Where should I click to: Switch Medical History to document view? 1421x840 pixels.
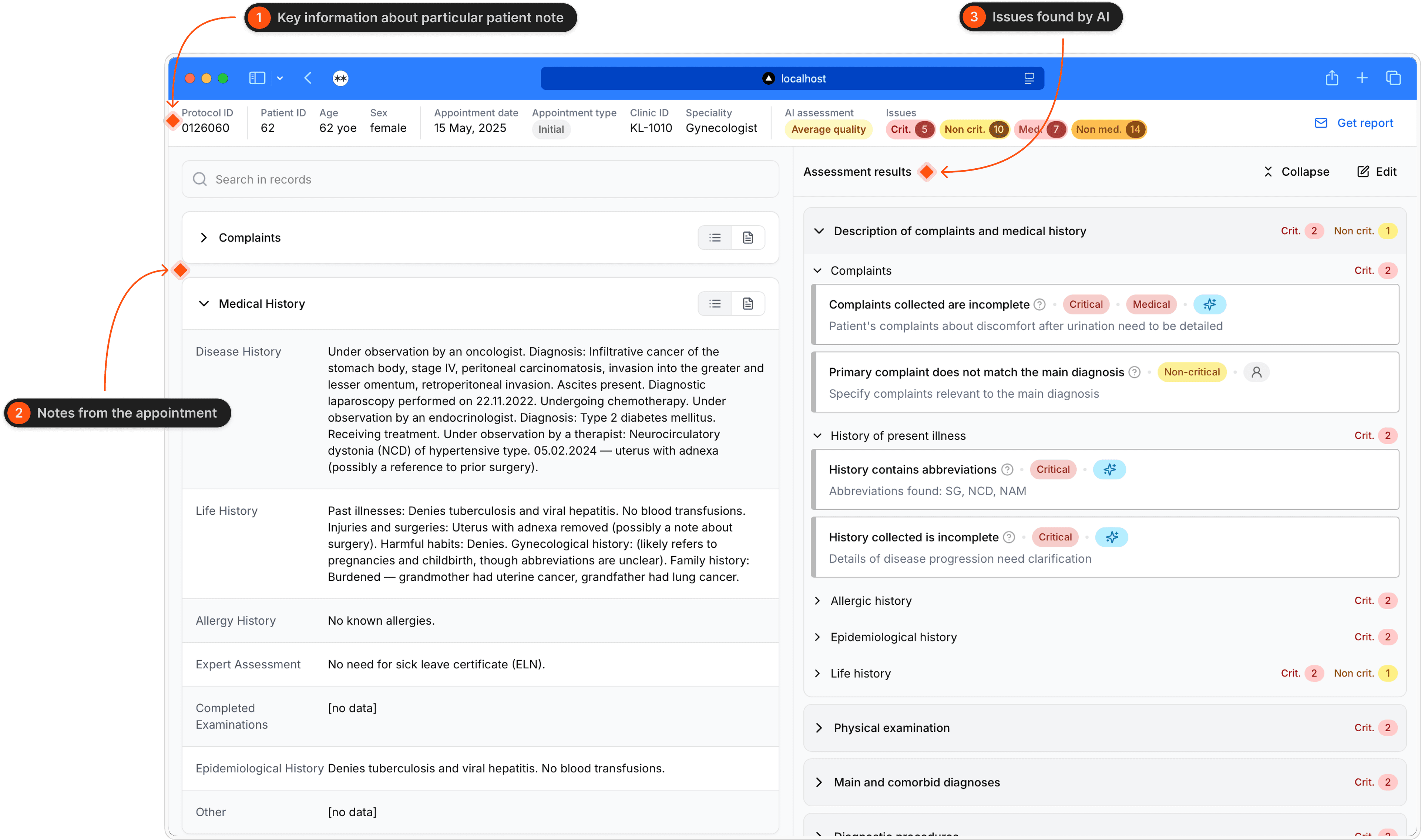pos(748,304)
